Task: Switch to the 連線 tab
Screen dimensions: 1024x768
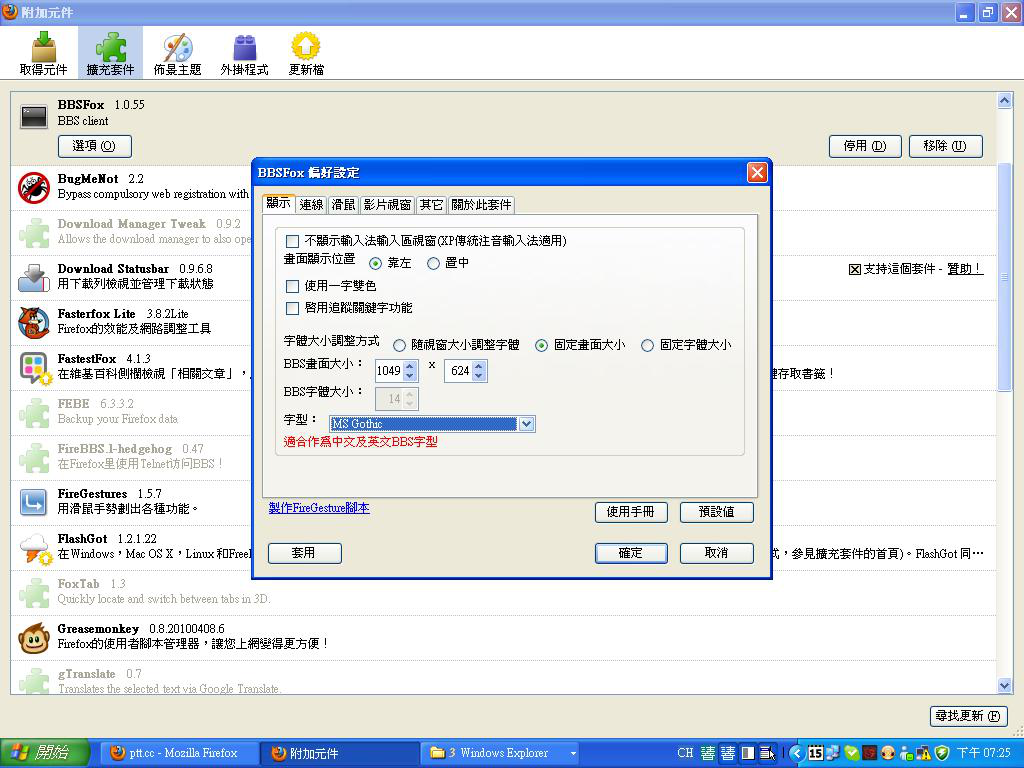Action: pyautogui.click(x=312, y=205)
